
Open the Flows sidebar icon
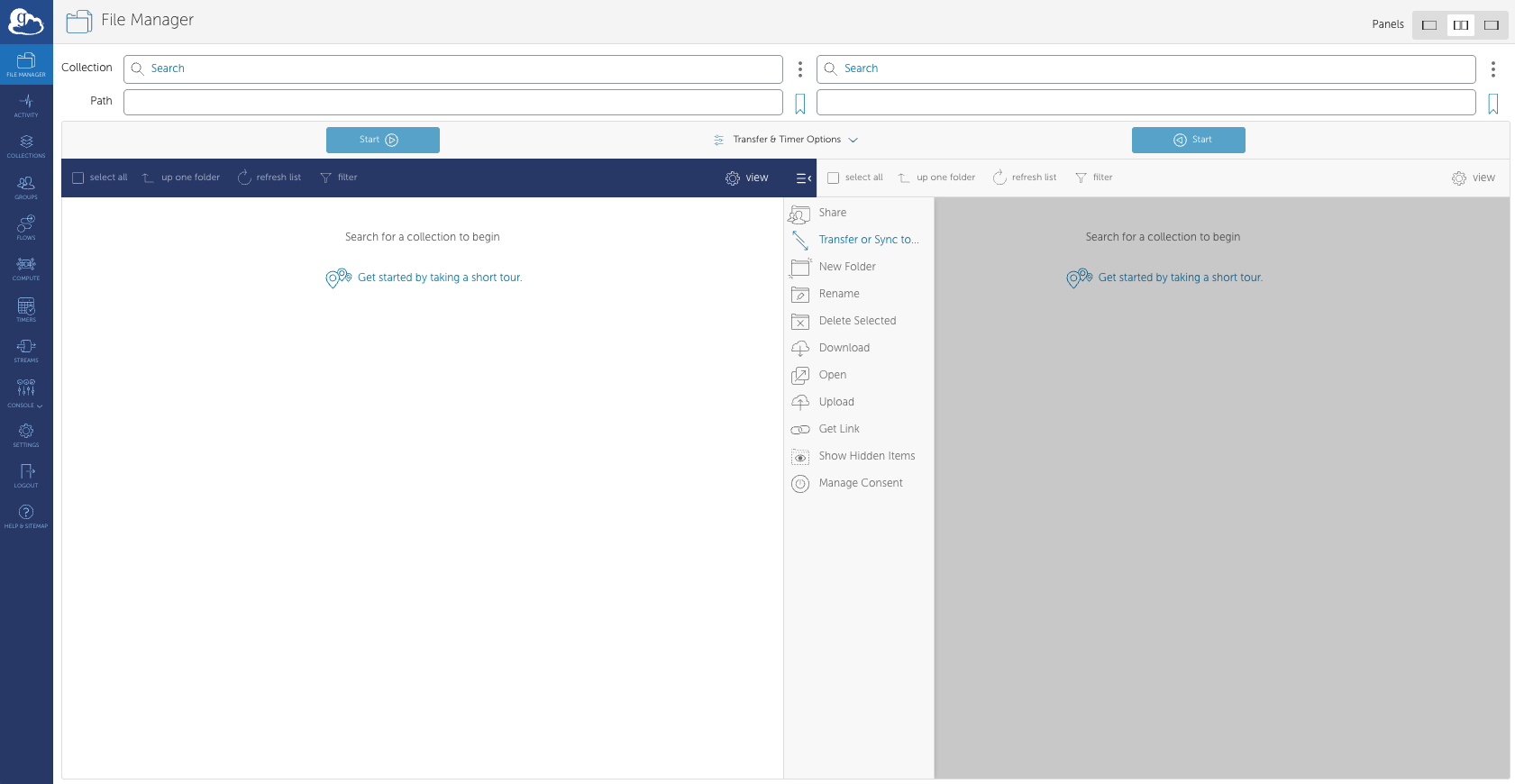click(x=26, y=227)
